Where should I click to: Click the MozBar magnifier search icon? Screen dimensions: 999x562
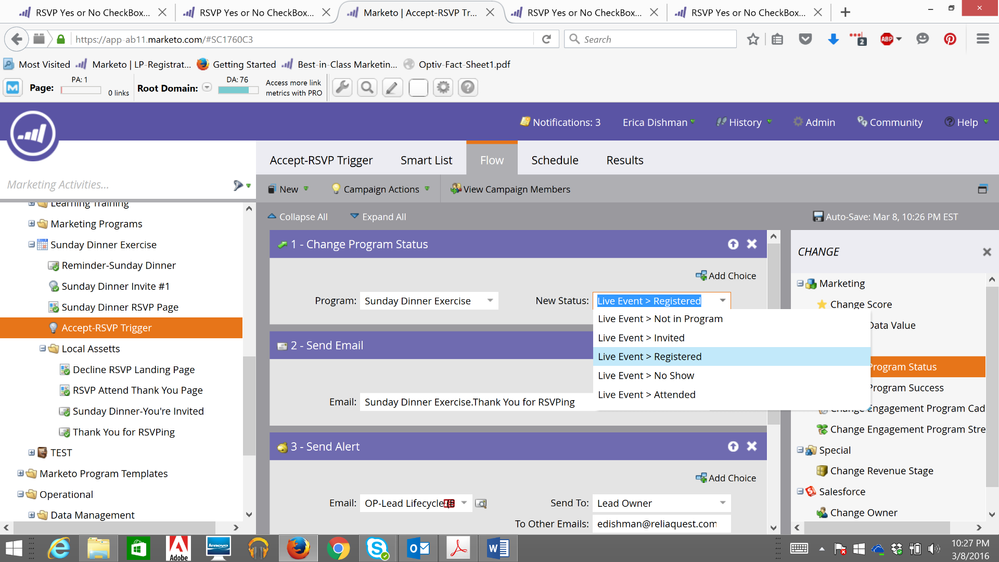click(x=367, y=87)
